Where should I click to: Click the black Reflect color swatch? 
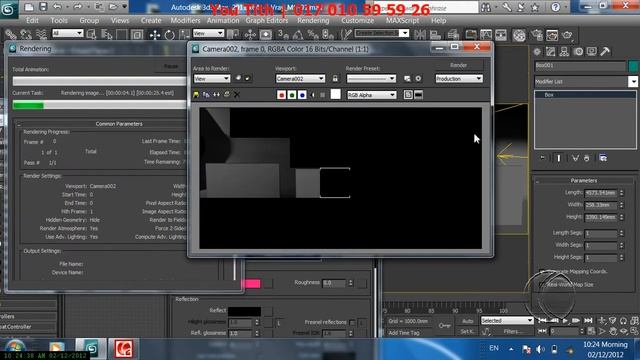244,311
